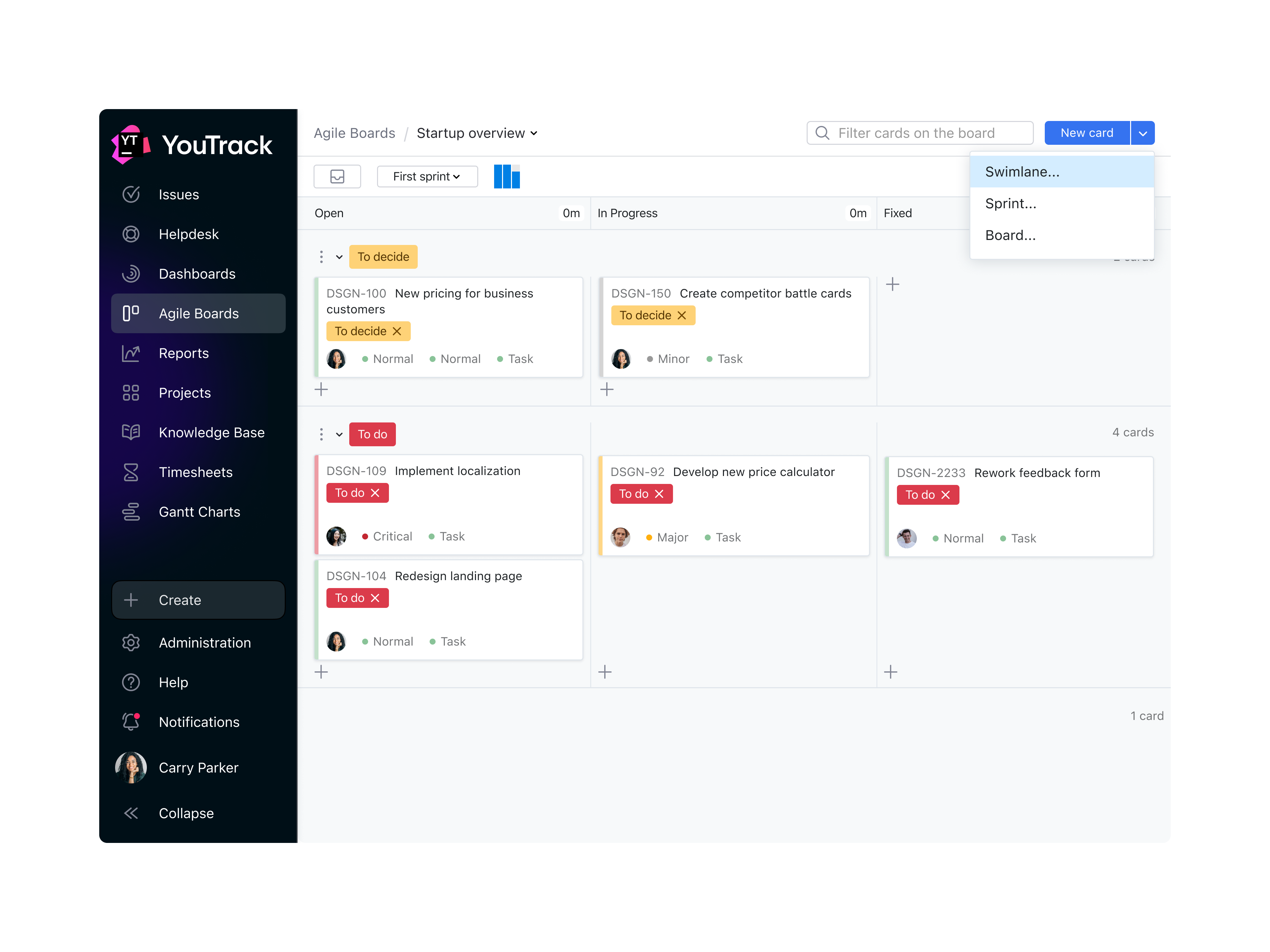Collapse the To decide swimlane
The image size is (1270, 952).
click(339, 257)
